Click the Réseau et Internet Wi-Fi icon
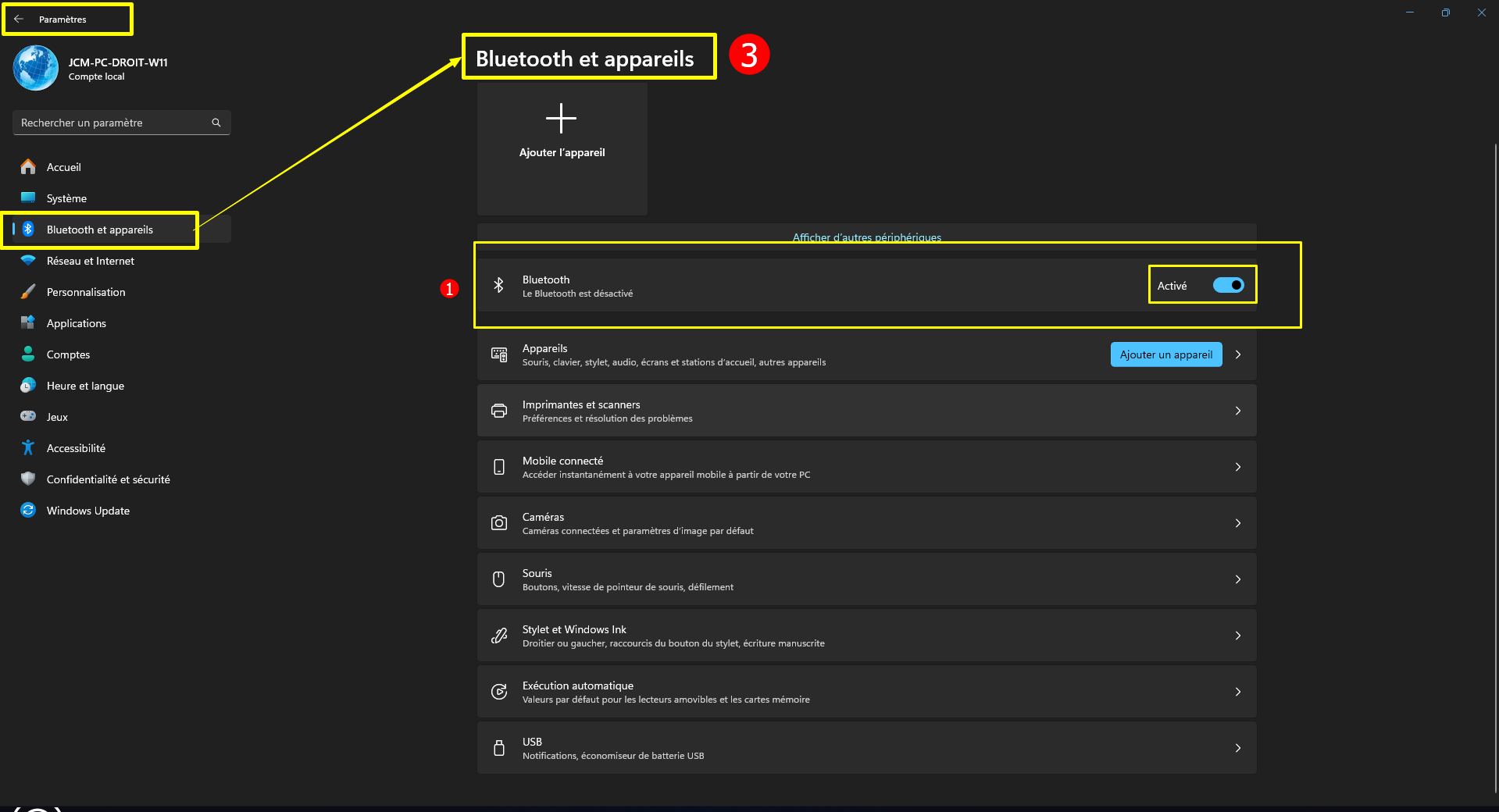 [x=28, y=261]
